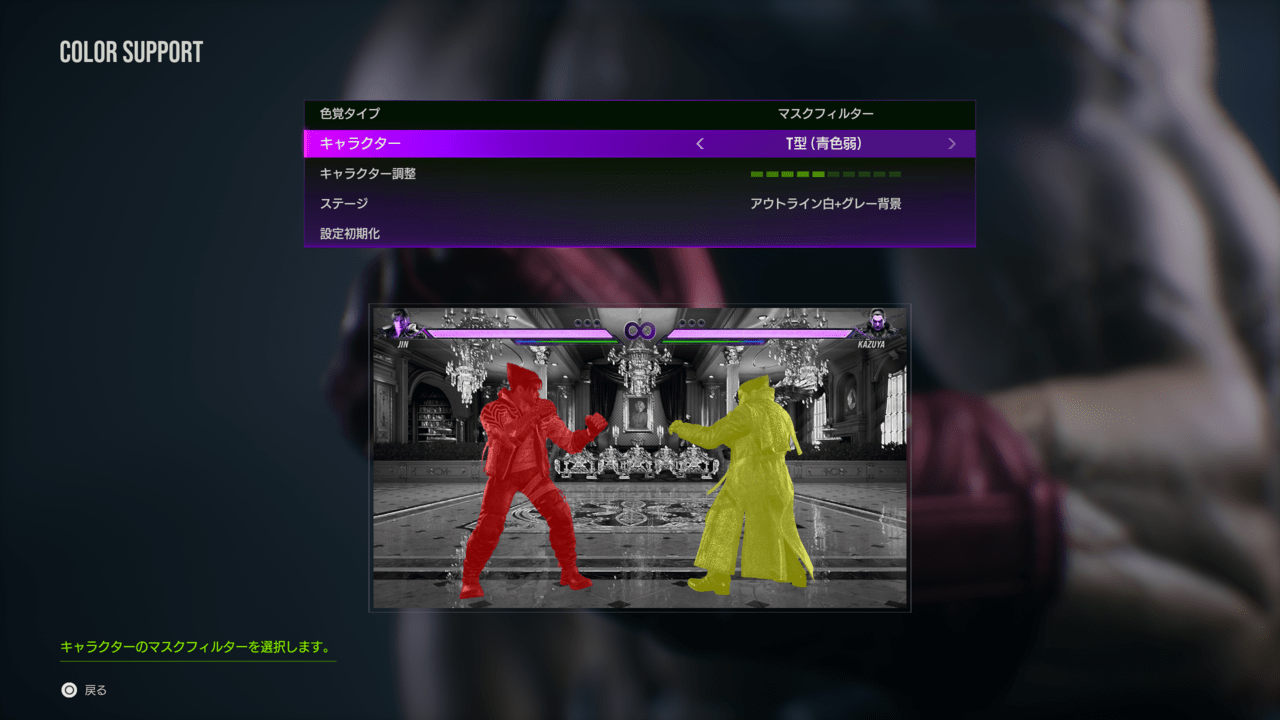Adjust the キャラクター調整 green segment bar

pyautogui.click(x=826, y=174)
